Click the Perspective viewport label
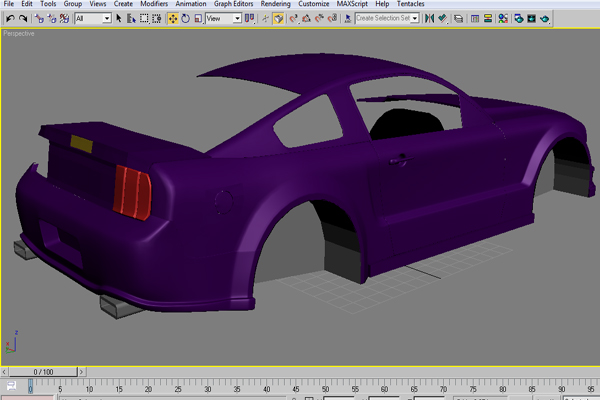This screenshot has height=400, width=600. tap(19, 34)
